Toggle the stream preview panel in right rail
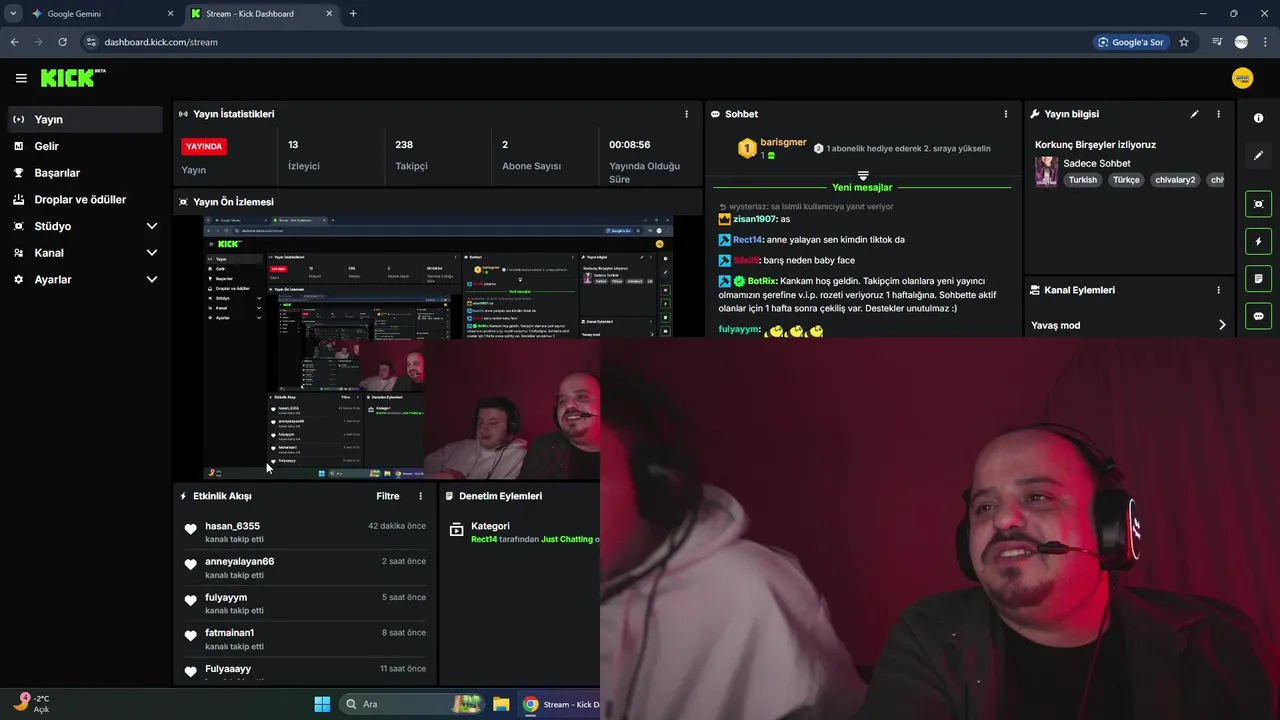Viewport: 1280px width, 720px height. coord(1258,204)
